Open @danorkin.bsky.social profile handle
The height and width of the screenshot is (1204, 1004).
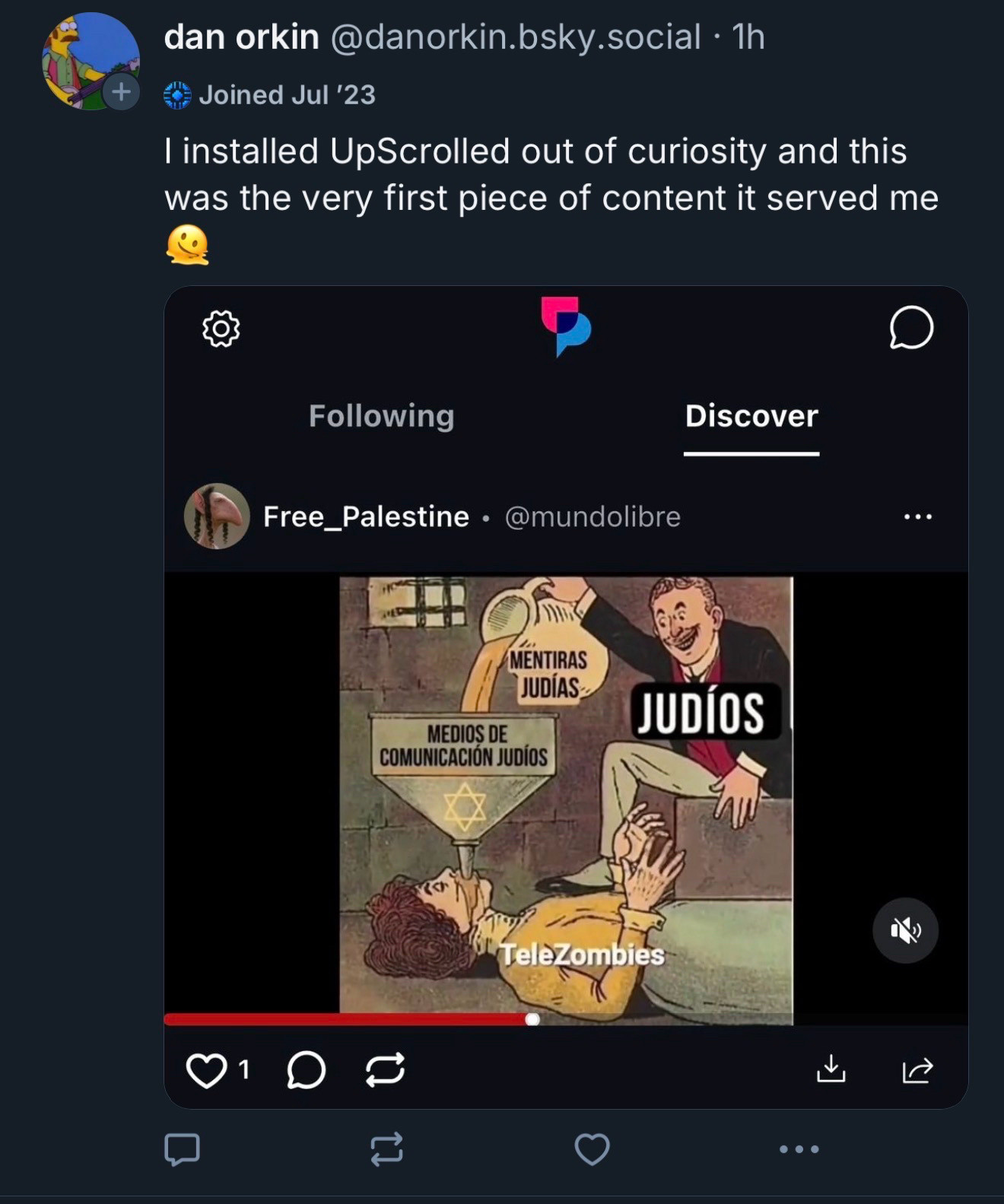[x=515, y=37]
